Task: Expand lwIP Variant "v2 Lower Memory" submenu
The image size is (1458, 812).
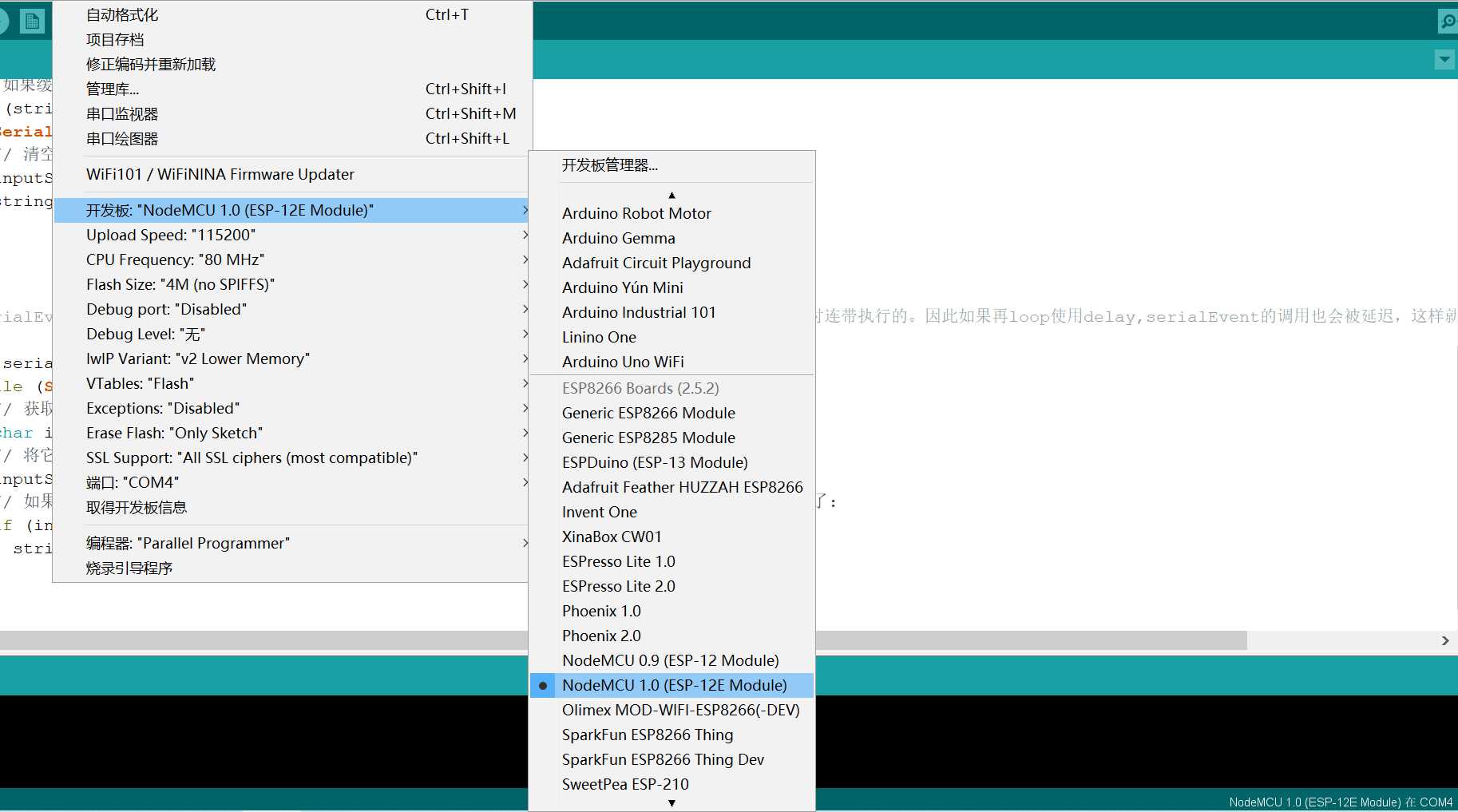Action: [292, 358]
